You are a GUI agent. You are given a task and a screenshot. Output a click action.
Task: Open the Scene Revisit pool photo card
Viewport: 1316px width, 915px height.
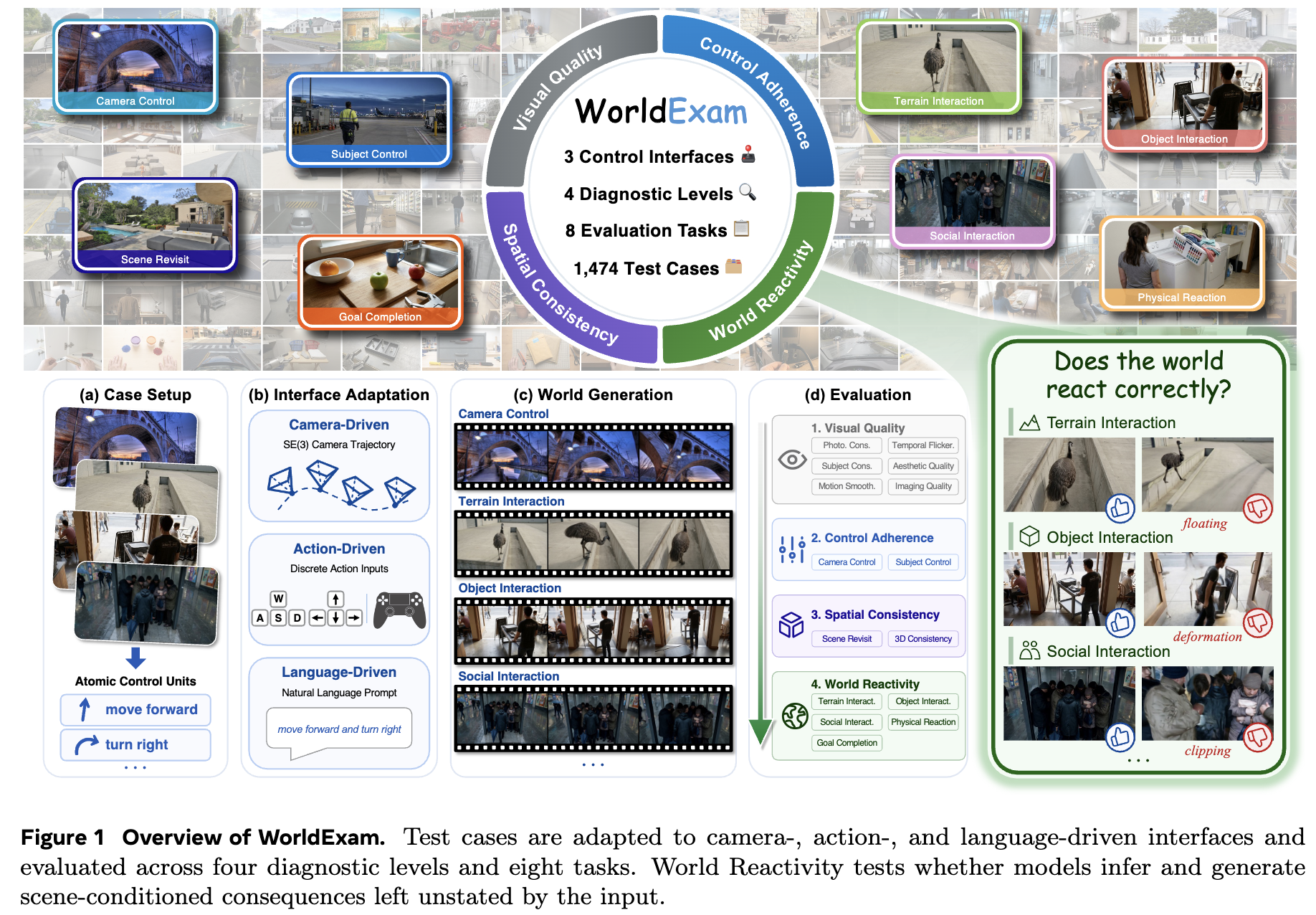155,225
